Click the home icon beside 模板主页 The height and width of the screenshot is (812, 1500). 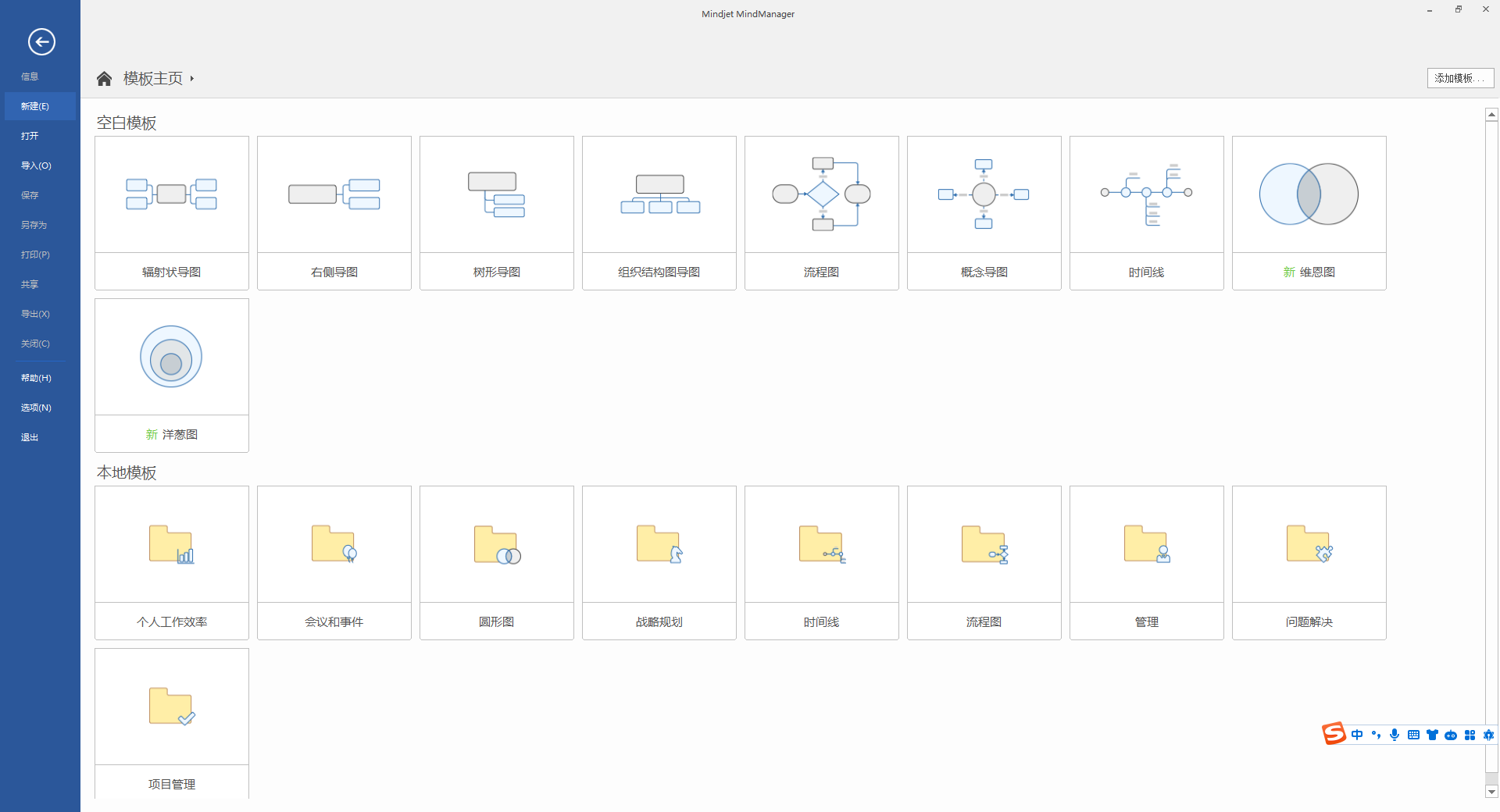(x=104, y=77)
